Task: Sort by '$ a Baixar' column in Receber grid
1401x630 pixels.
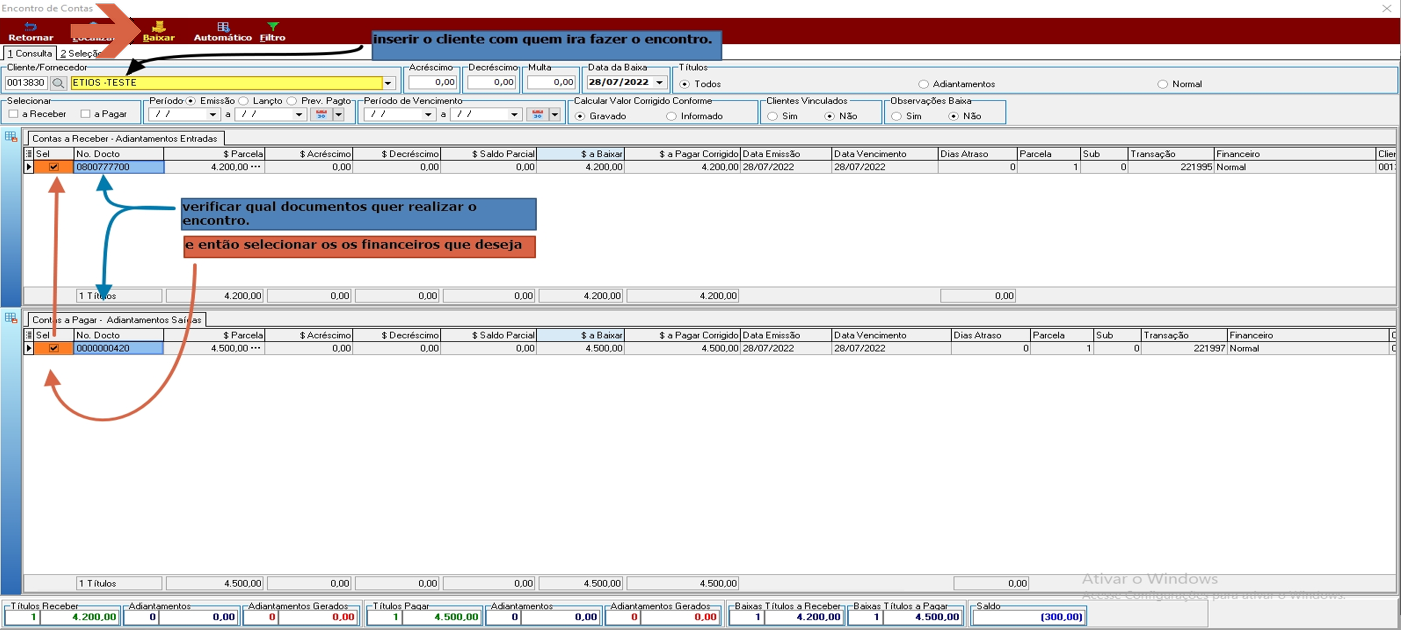Action: click(x=581, y=154)
